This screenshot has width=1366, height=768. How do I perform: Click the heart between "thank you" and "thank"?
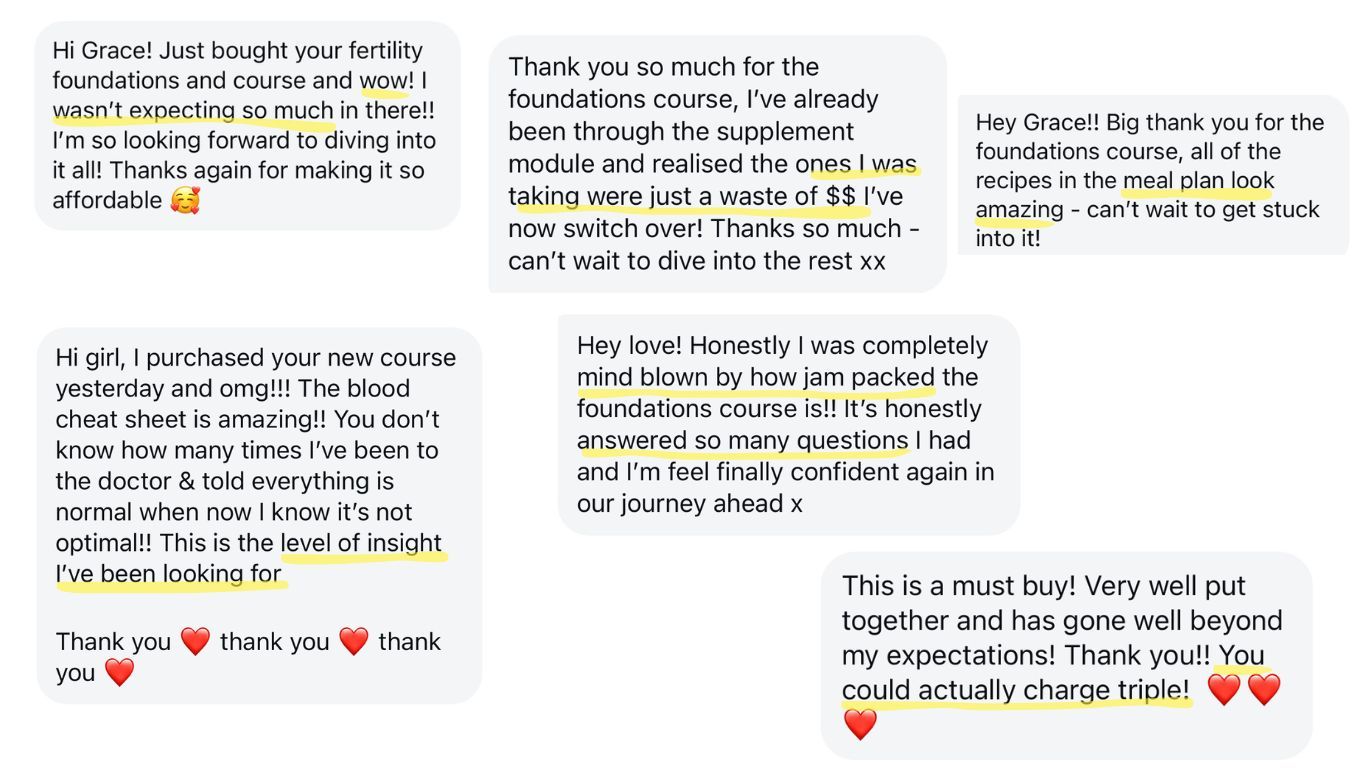point(353,641)
